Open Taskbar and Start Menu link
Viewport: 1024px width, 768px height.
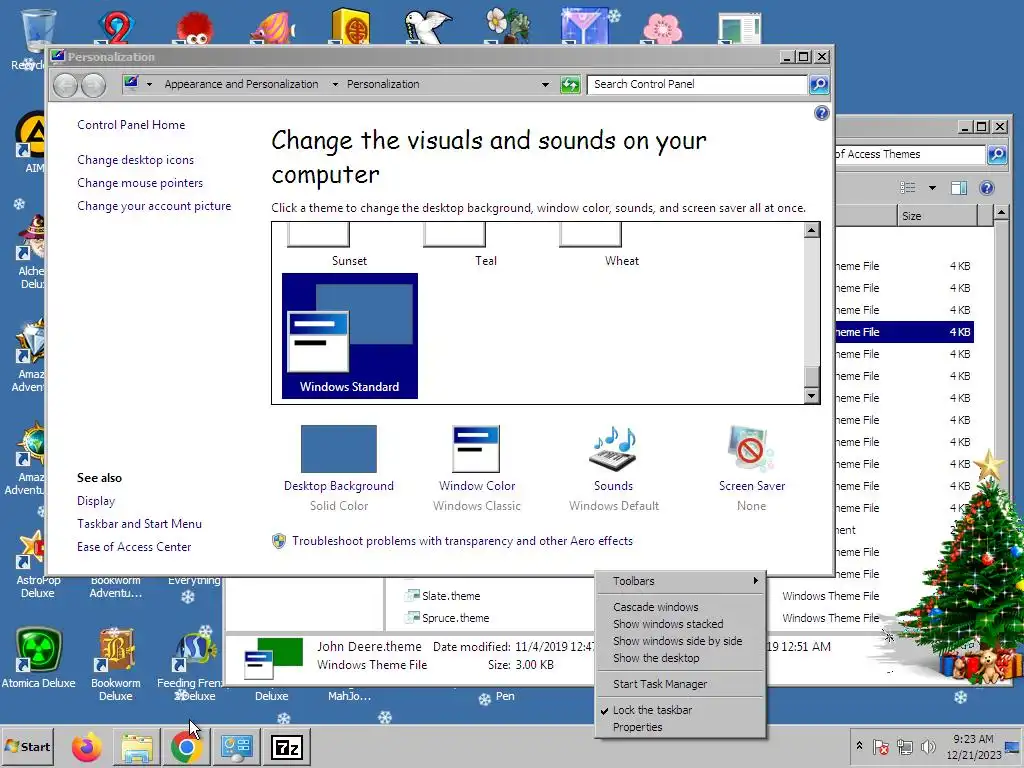click(x=139, y=524)
